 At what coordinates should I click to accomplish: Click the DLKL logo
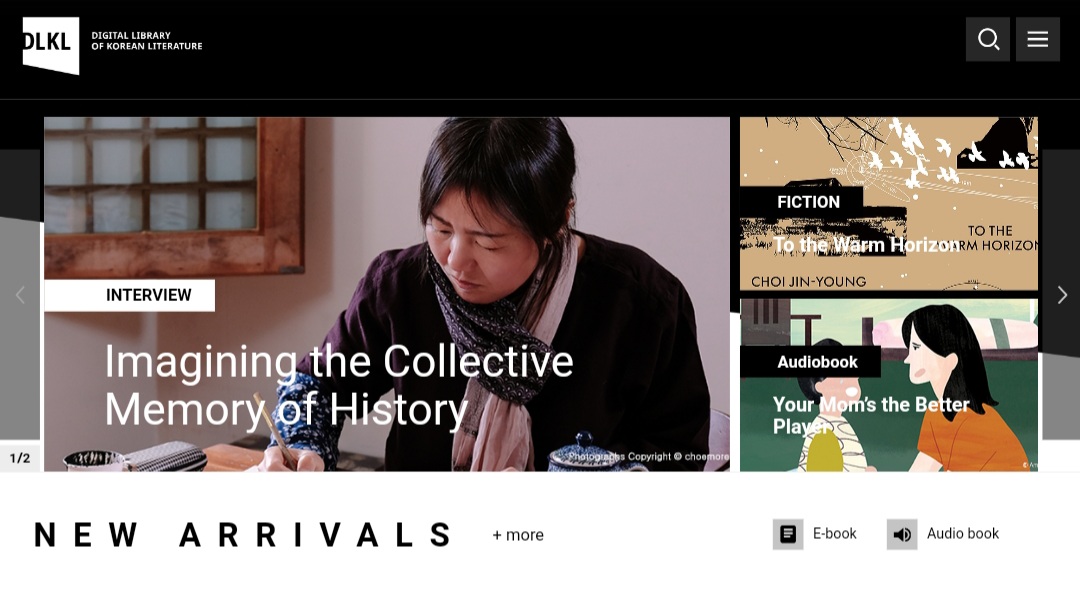(51, 45)
